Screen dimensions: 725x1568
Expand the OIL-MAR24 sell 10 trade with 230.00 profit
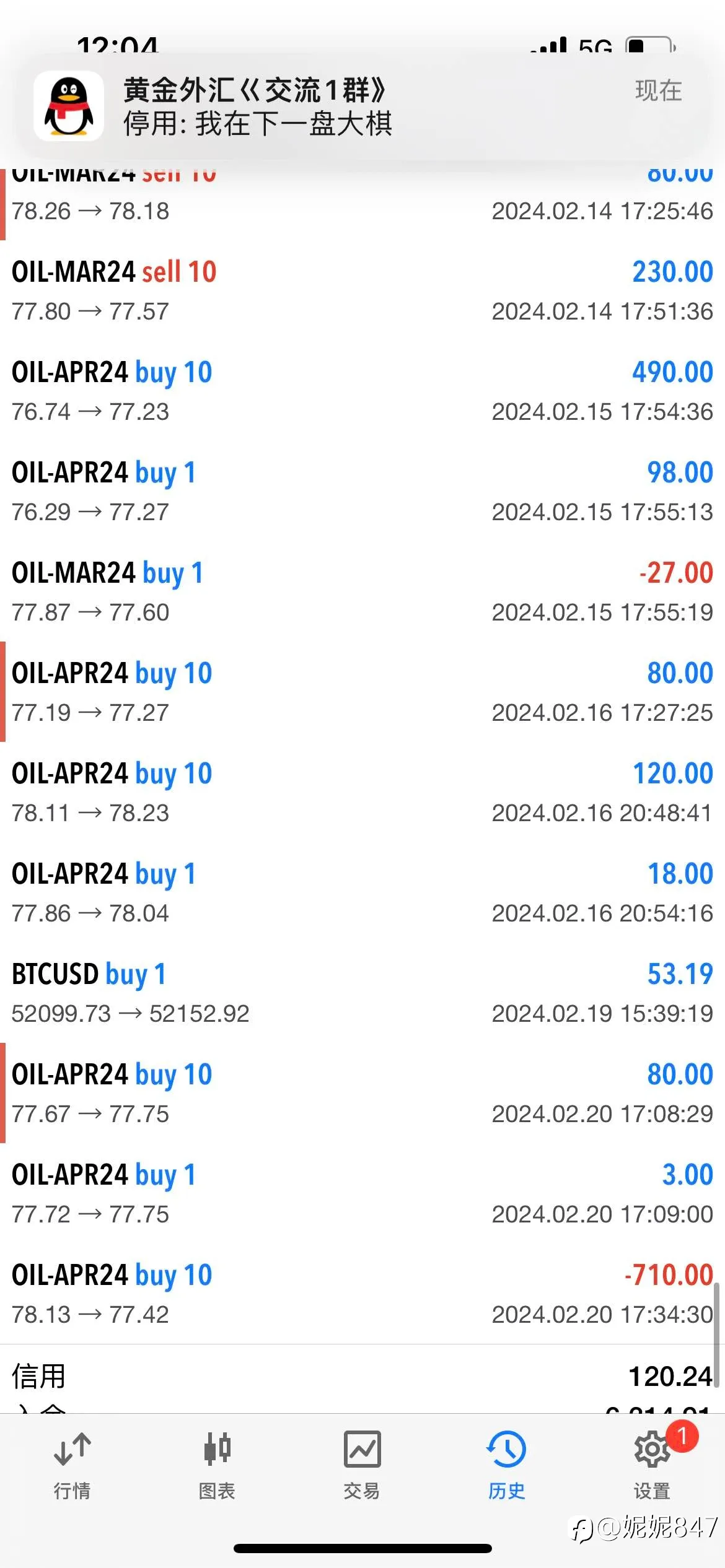[x=362, y=290]
